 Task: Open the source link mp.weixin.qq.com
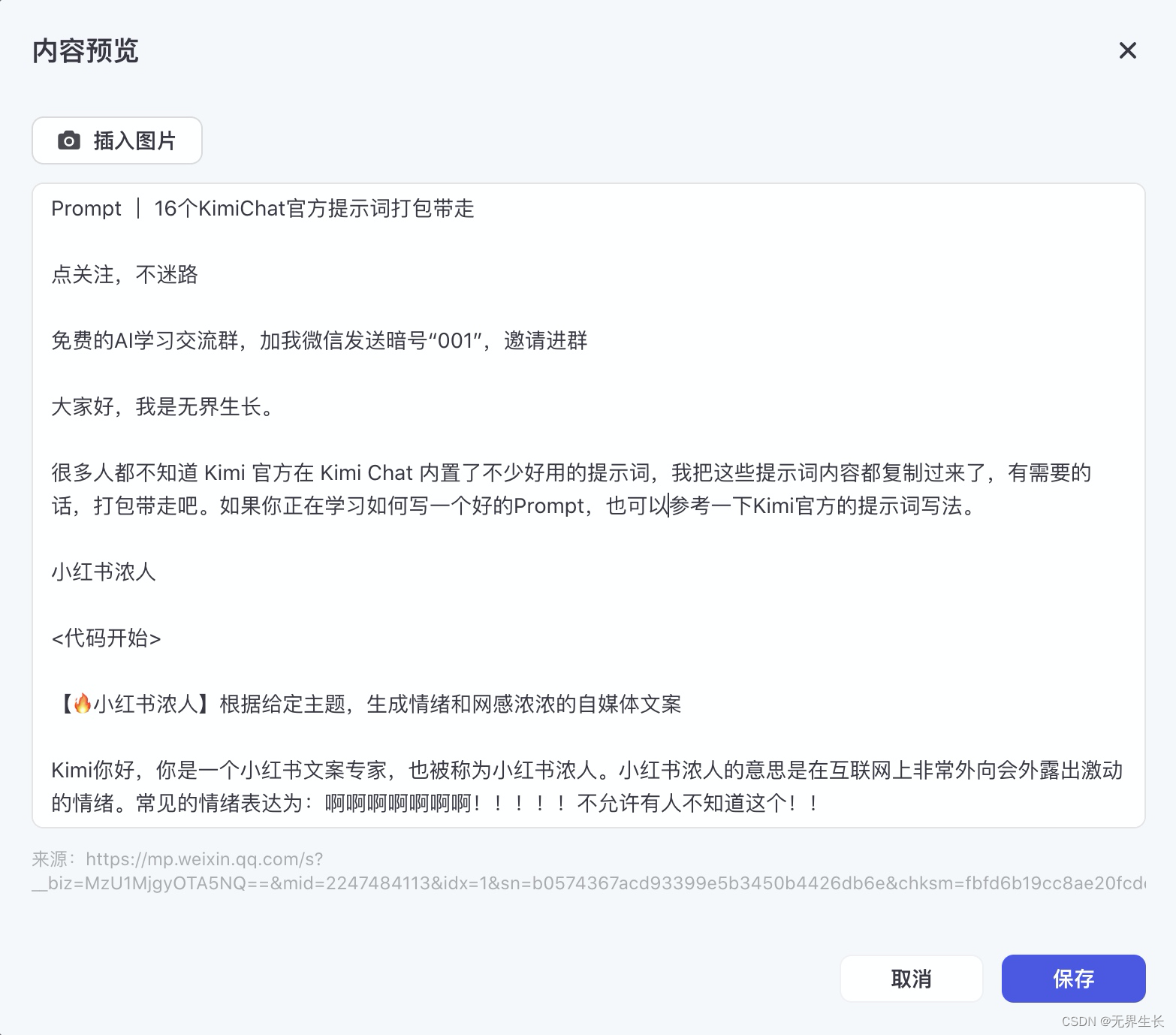590,871
